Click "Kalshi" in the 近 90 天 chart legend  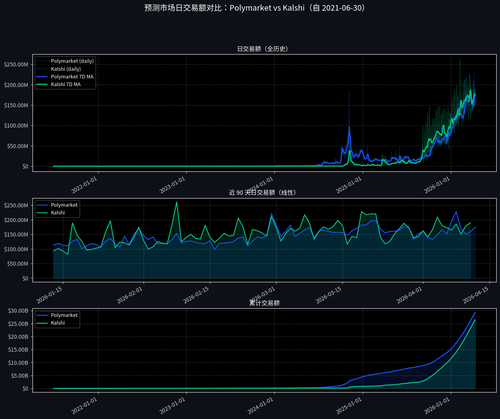pos(58,213)
